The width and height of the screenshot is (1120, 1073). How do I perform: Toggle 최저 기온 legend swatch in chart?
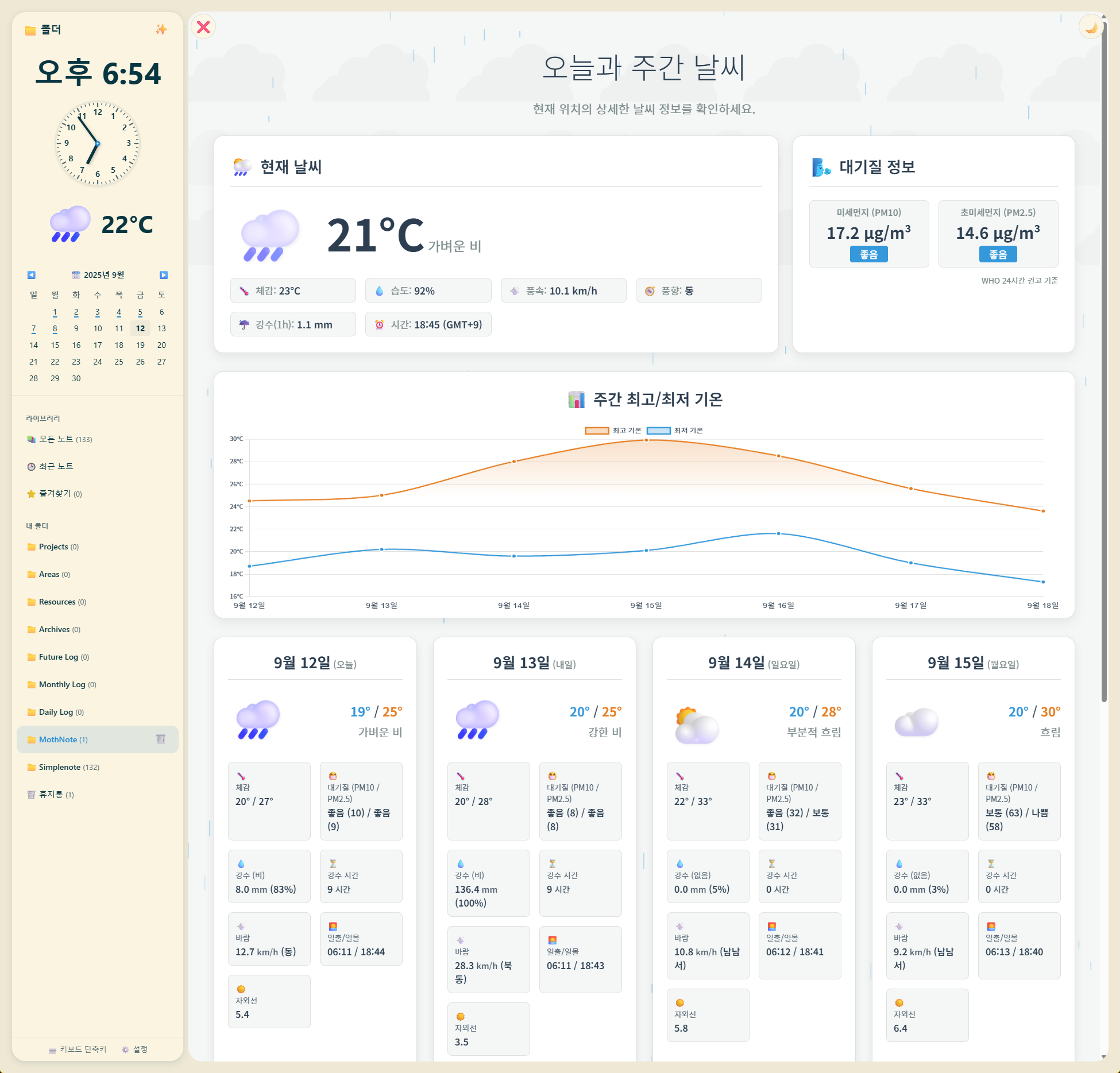click(658, 431)
